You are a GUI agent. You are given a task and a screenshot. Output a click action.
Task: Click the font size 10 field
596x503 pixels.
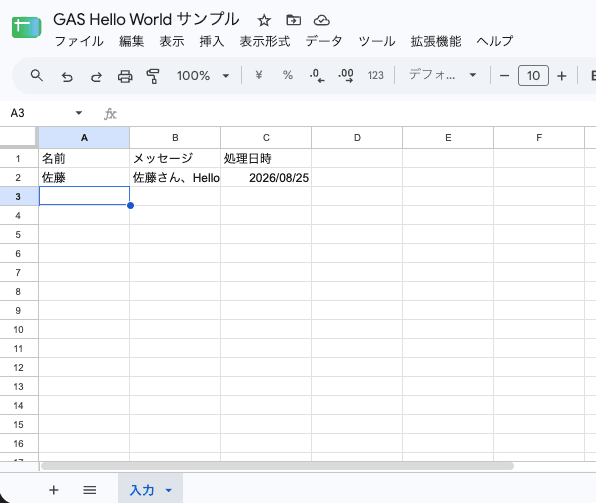[x=533, y=76]
